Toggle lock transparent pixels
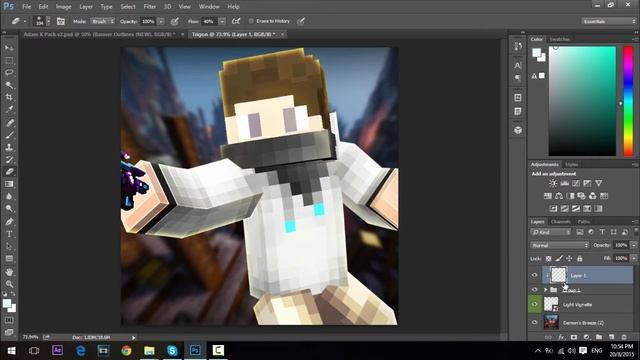This screenshot has height=360, width=640. [x=549, y=258]
